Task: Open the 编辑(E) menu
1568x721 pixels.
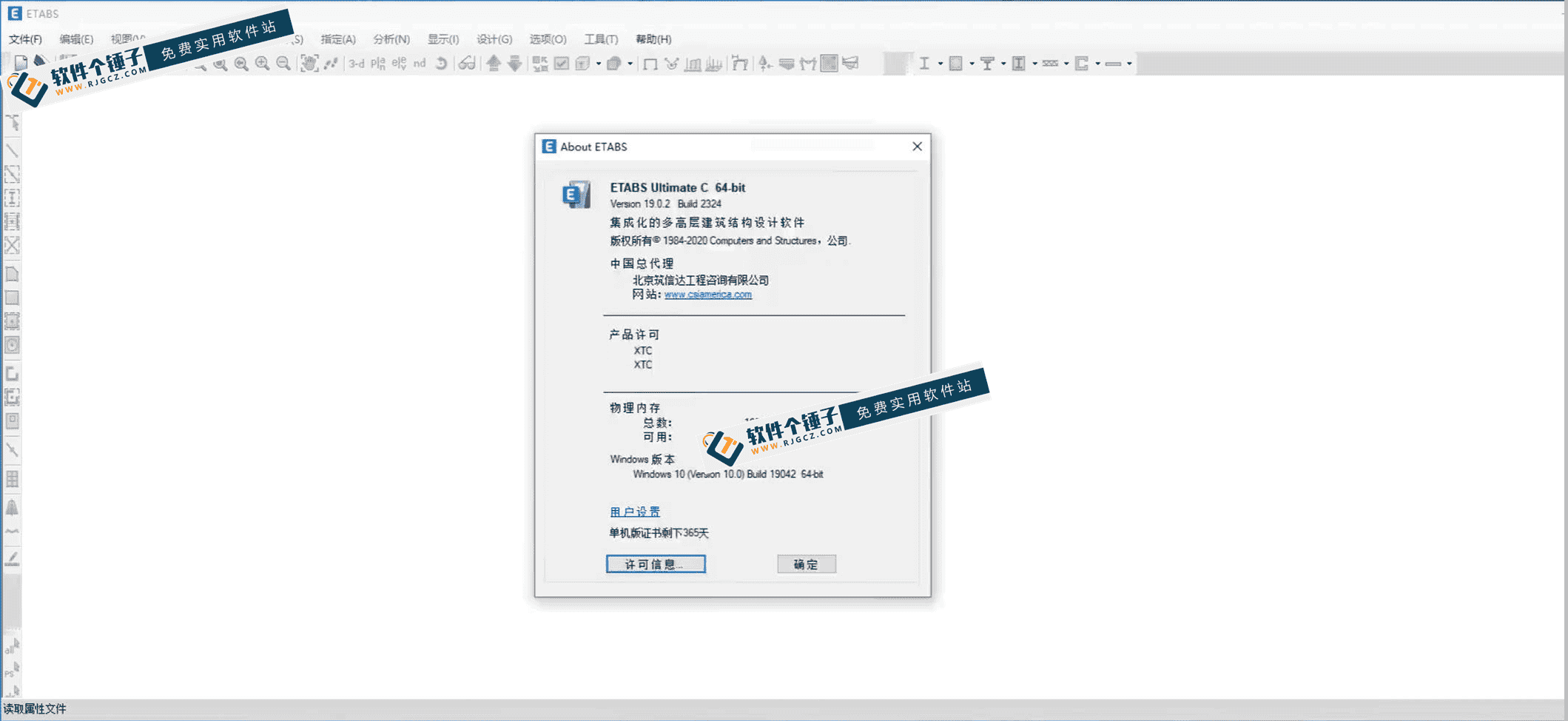Action: tap(76, 39)
